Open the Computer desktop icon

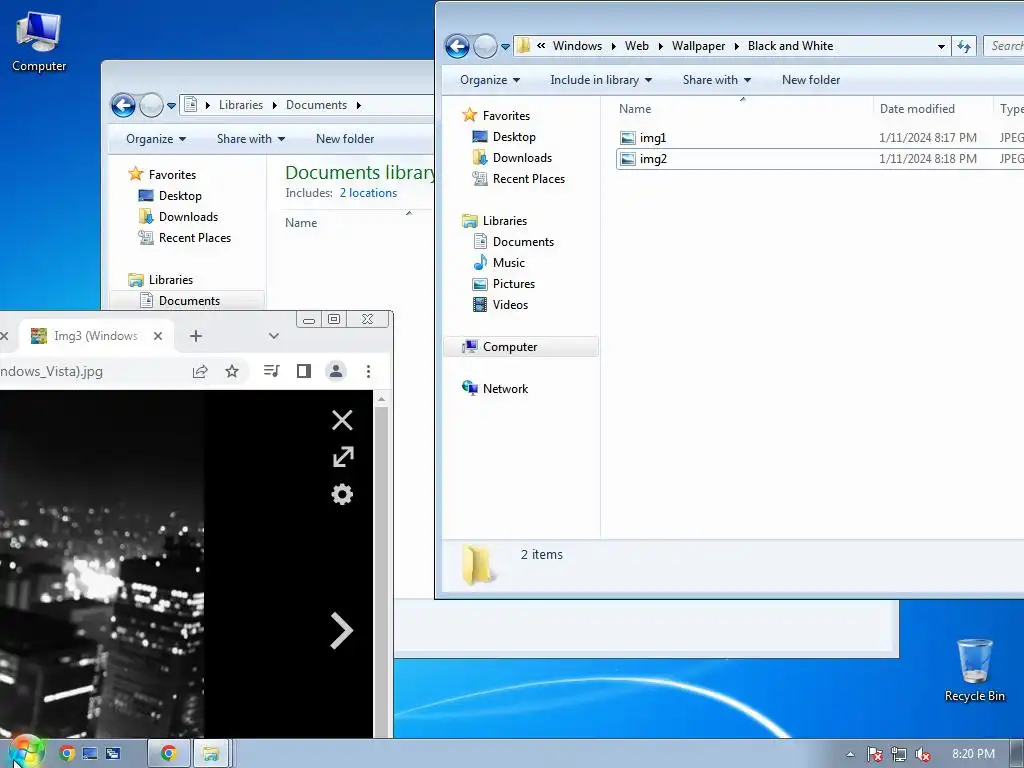coord(39,41)
